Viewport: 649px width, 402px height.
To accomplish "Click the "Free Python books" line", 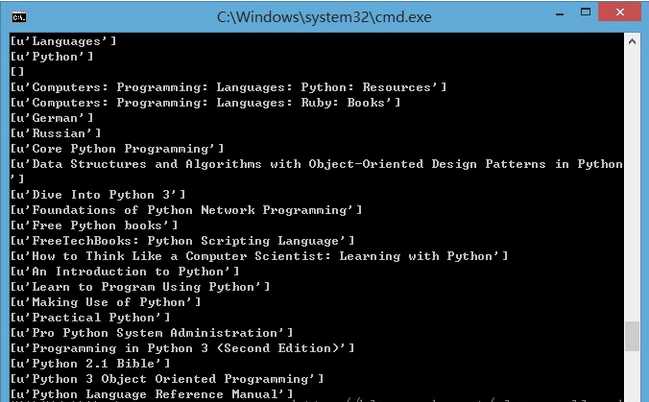I will (94, 225).
